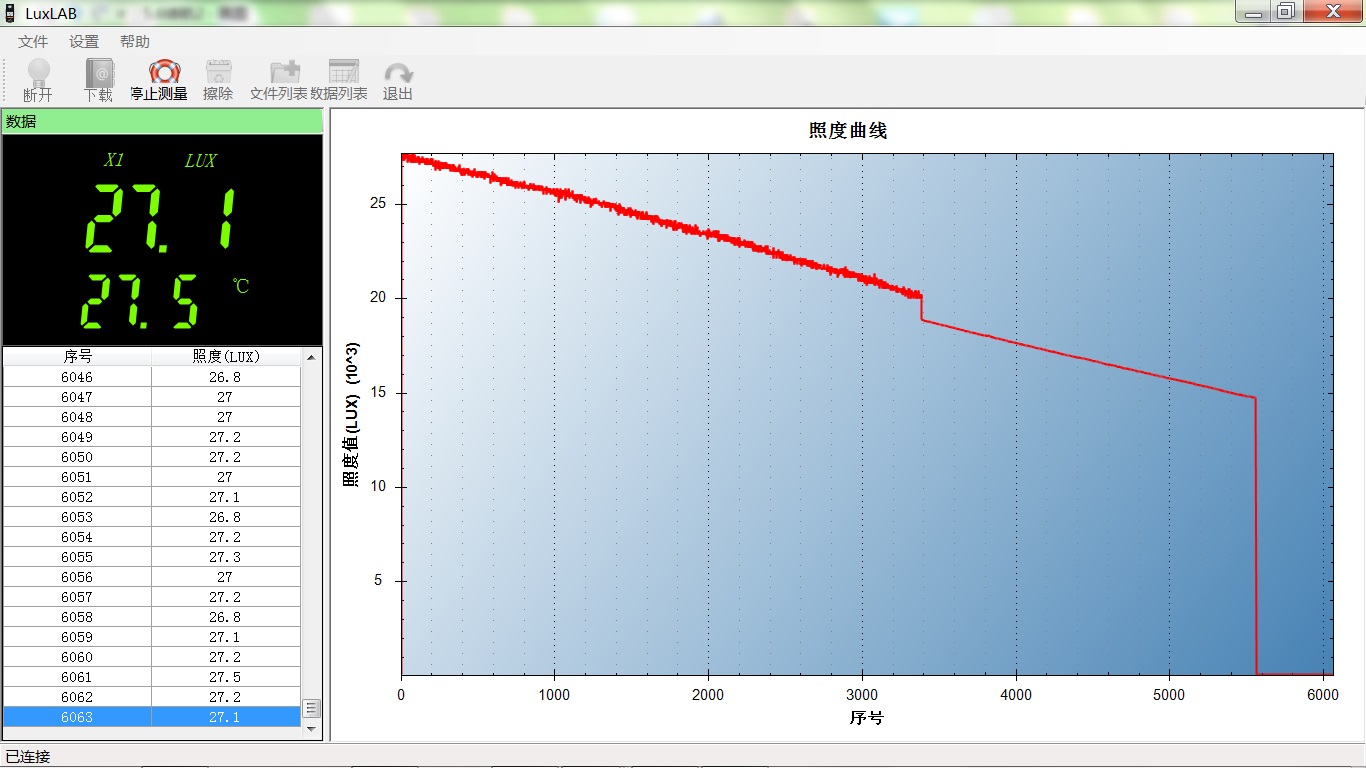The height and width of the screenshot is (768, 1366).
Task: Select row 6058 in data table
Action: click(x=152, y=617)
